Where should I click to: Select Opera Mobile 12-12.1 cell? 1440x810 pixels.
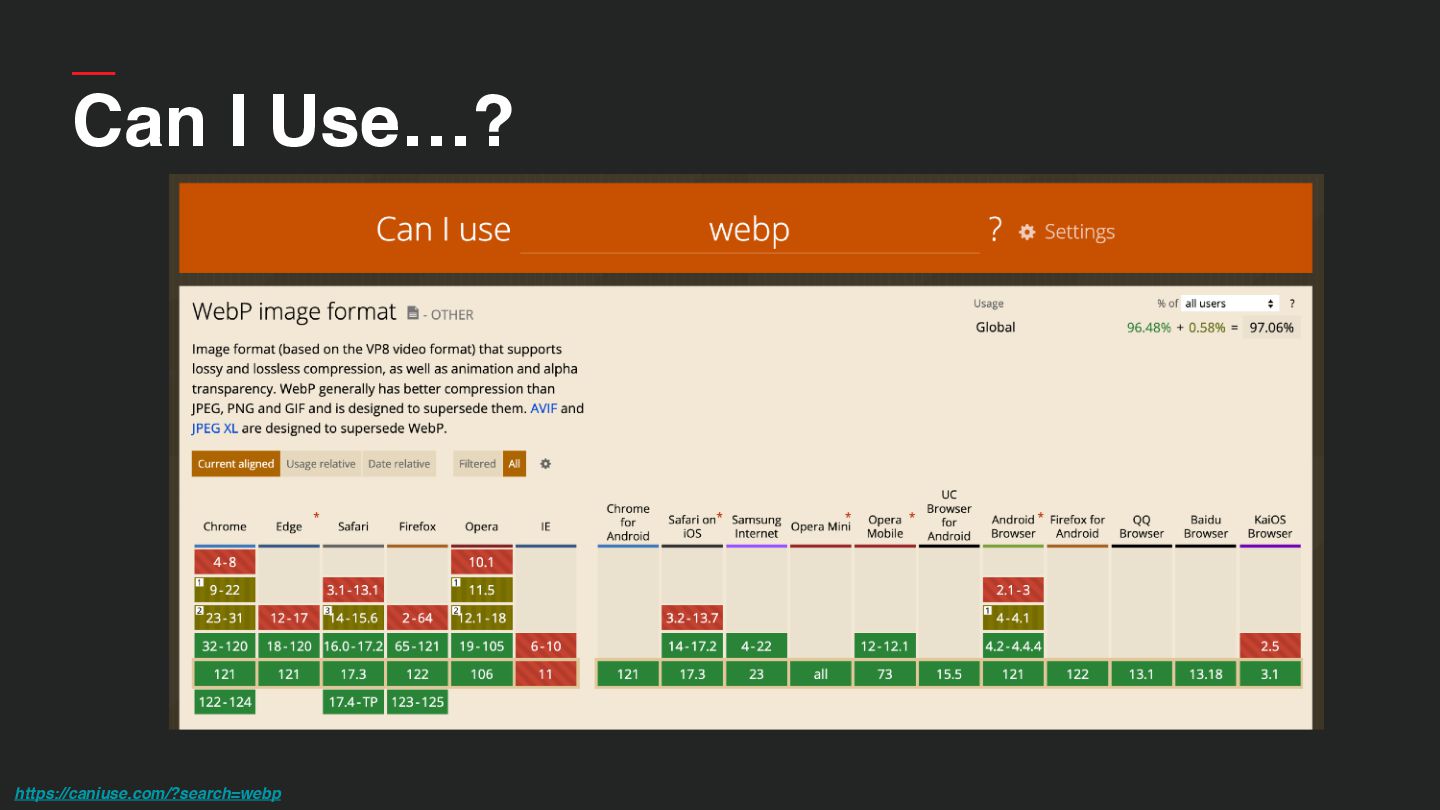885,646
